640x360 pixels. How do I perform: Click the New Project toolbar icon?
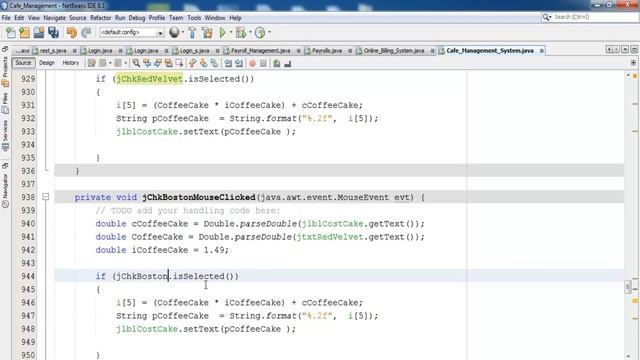tap(24, 33)
